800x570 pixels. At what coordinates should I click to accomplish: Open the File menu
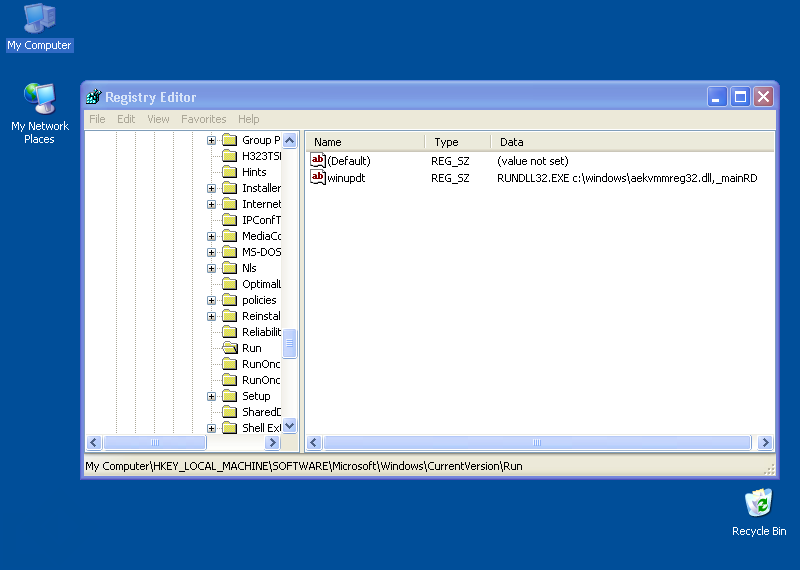[x=97, y=119]
